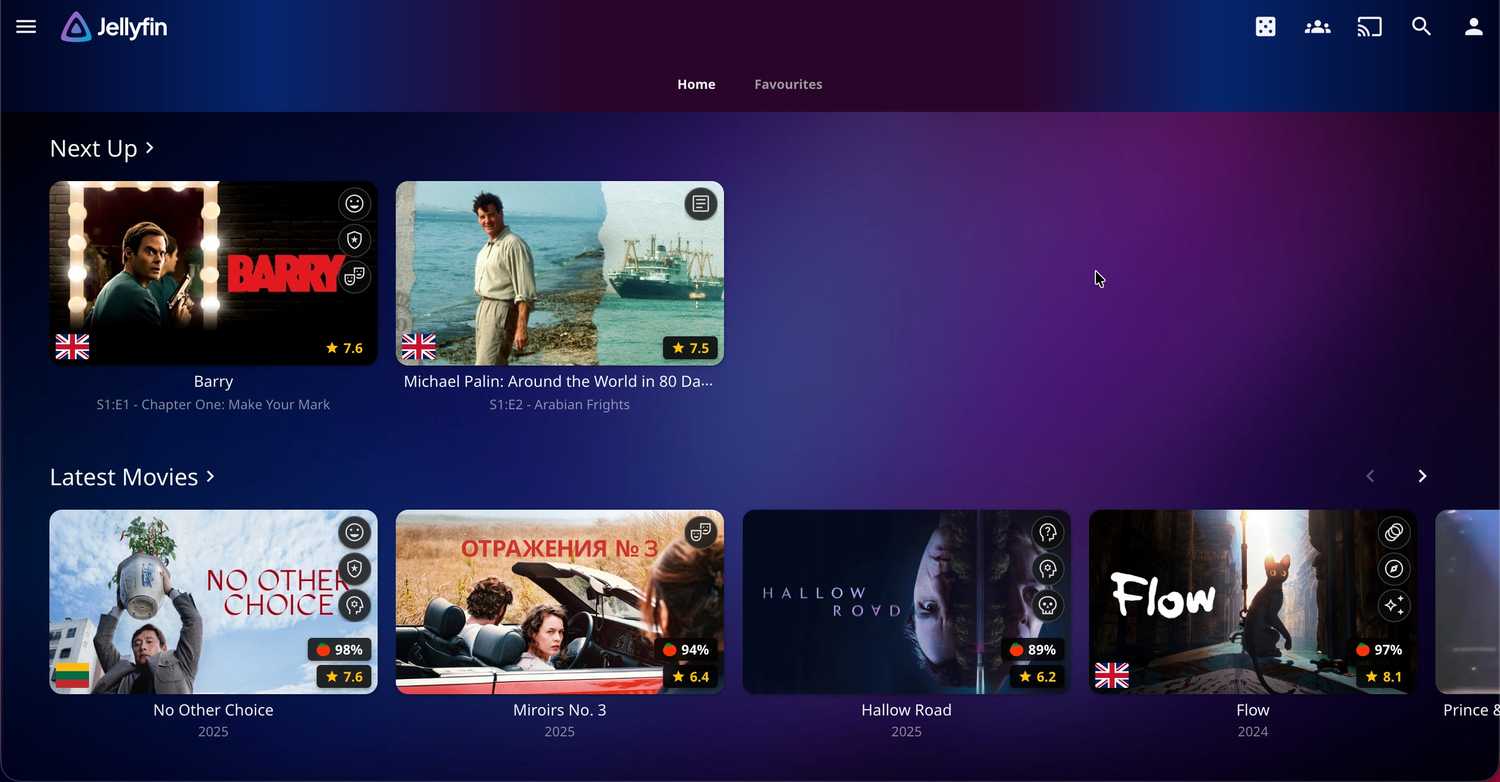Click the Barry poster thumbnail
The width and height of the screenshot is (1500, 782).
213,273
